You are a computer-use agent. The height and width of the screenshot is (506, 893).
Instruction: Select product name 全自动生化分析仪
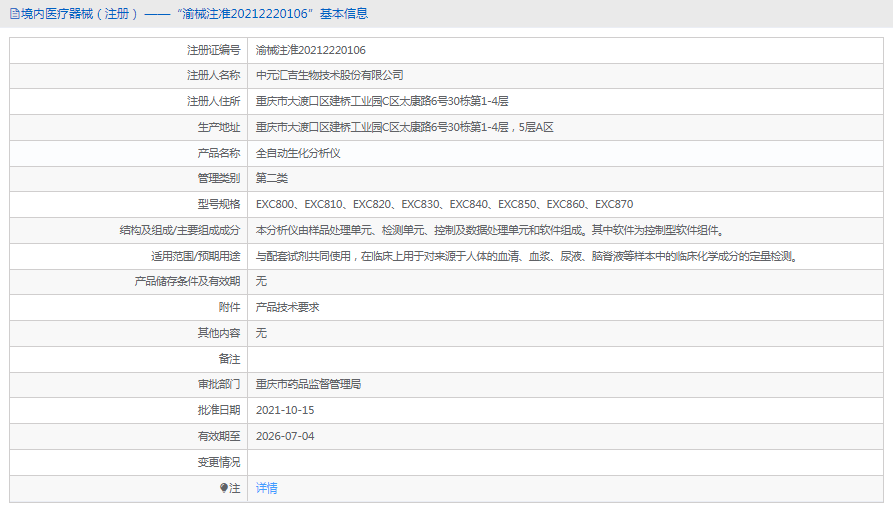coord(298,153)
